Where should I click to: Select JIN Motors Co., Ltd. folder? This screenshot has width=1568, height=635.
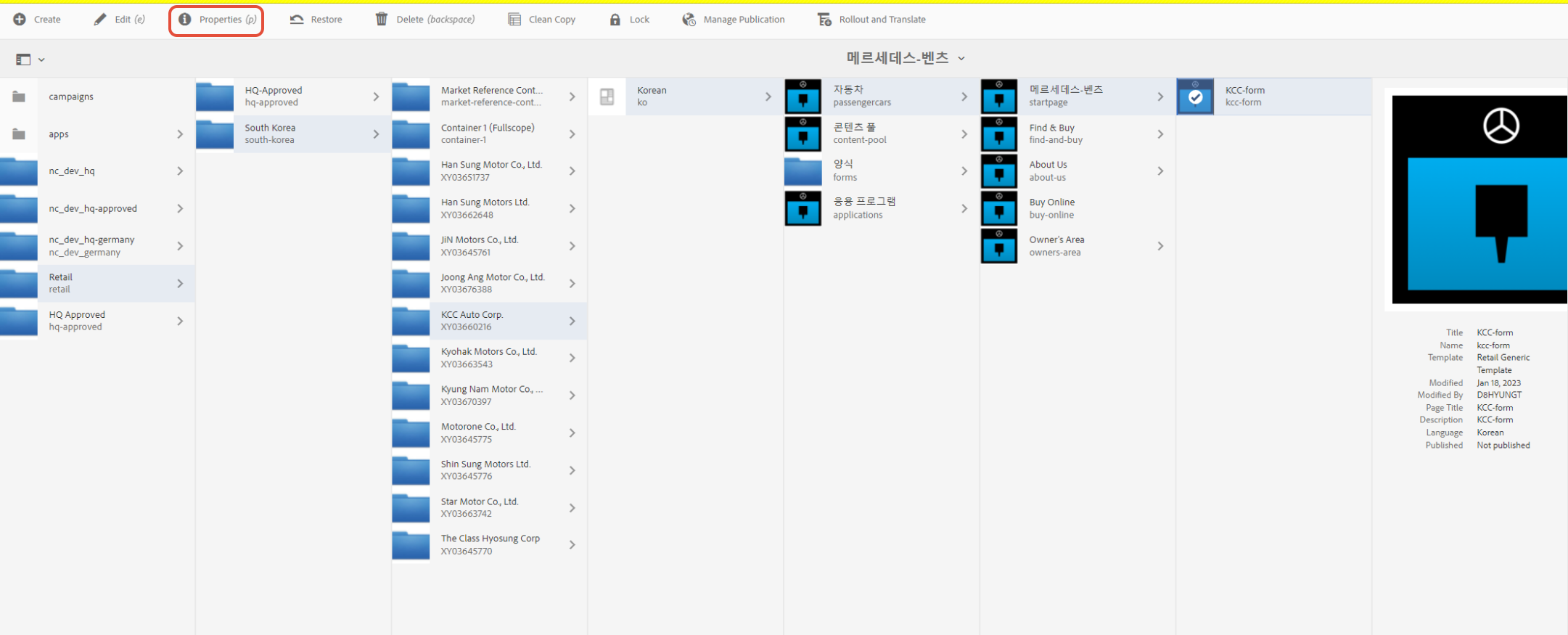tap(489, 246)
